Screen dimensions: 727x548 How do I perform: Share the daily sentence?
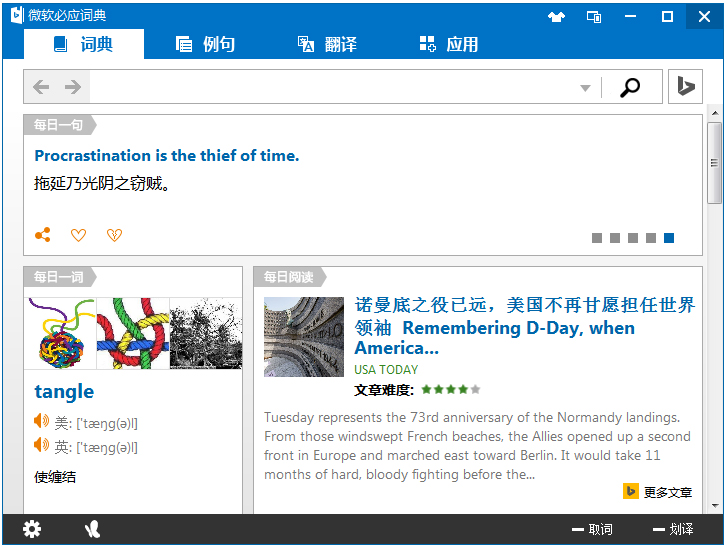coord(42,235)
